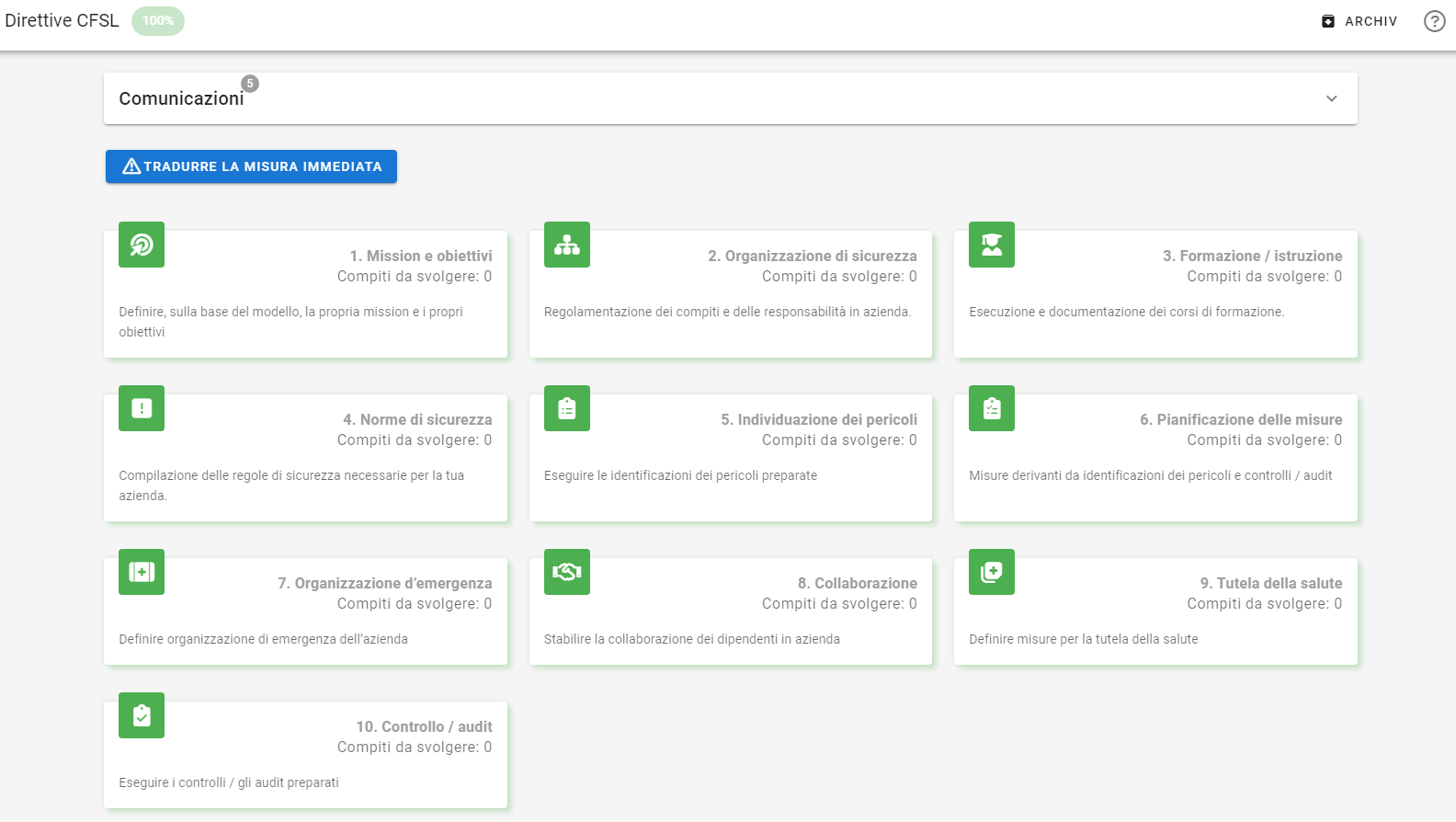Click 'Compiti da svolgere: 0' under Pianificazione delle misure
1456x822 pixels.
(x=1265, y=440)
